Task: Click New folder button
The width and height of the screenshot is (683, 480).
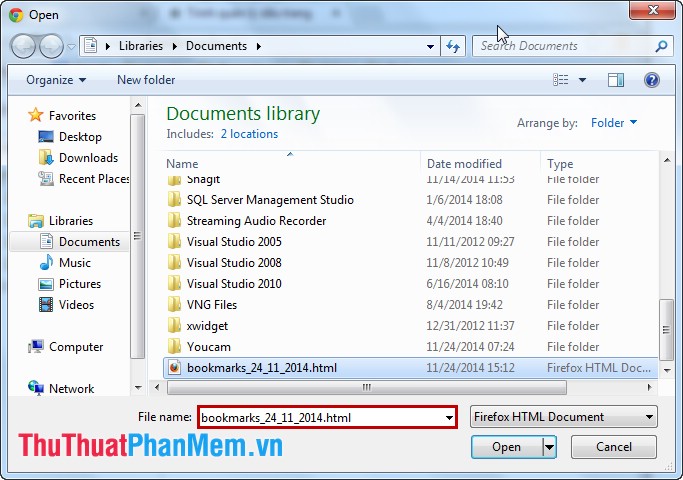Action: pos(146,80)
